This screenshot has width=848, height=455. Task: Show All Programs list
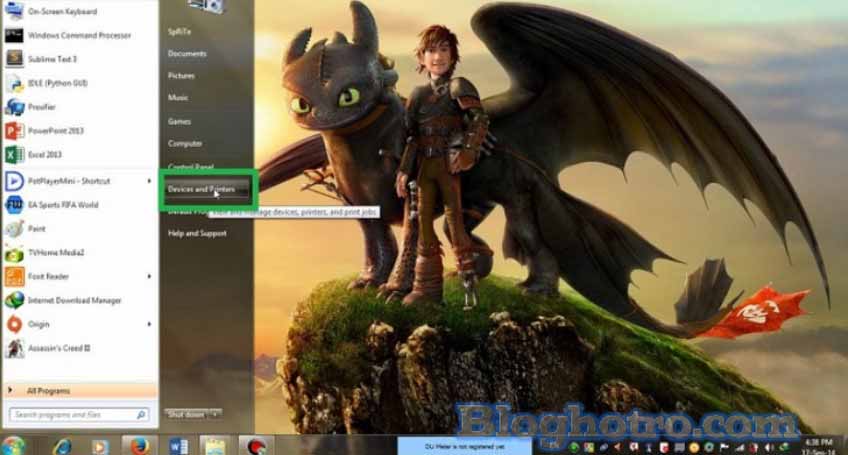[x=48, y=391]
